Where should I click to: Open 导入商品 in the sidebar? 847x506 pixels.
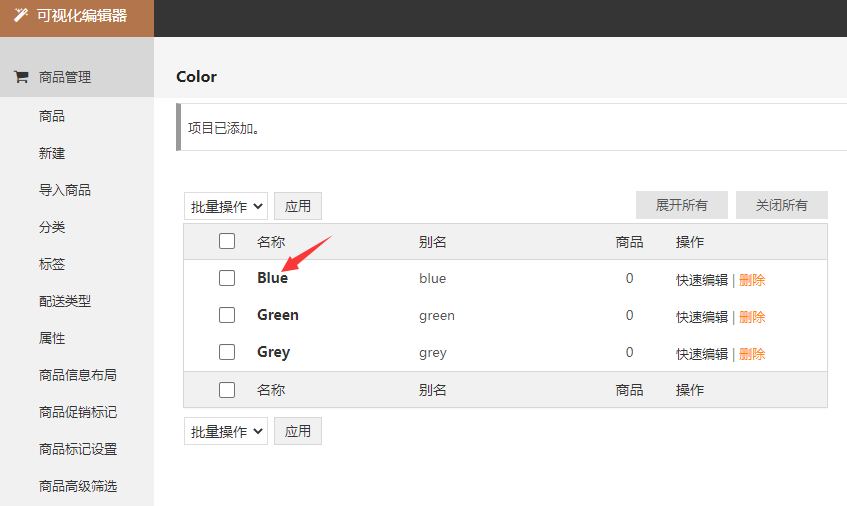click(x=65, y=190)
